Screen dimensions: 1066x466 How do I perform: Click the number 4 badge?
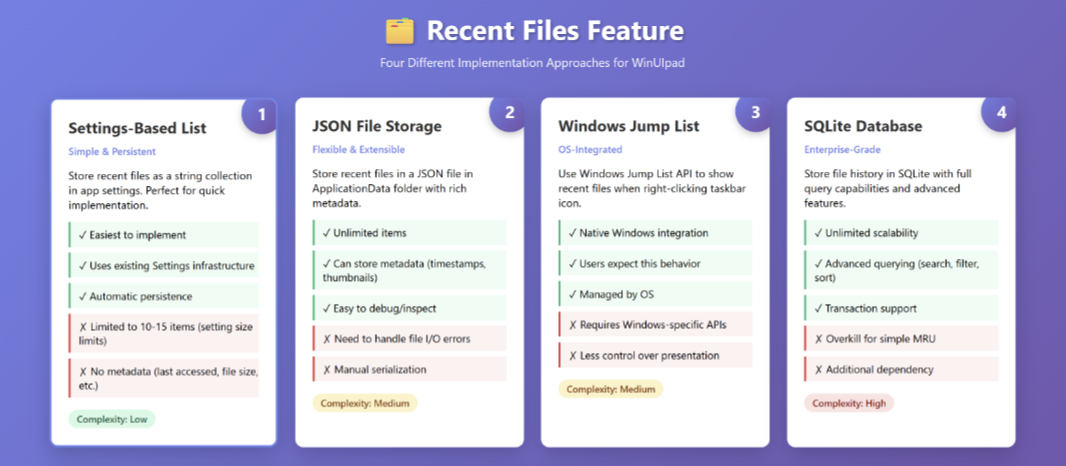1001,113
